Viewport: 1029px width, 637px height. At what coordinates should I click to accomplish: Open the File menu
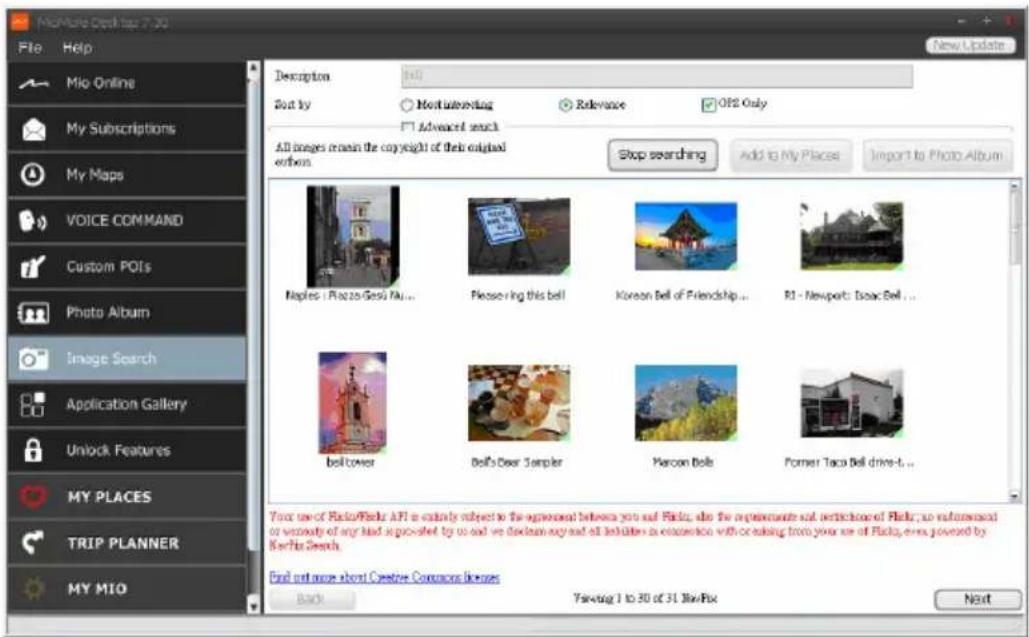tap(30, 48)
